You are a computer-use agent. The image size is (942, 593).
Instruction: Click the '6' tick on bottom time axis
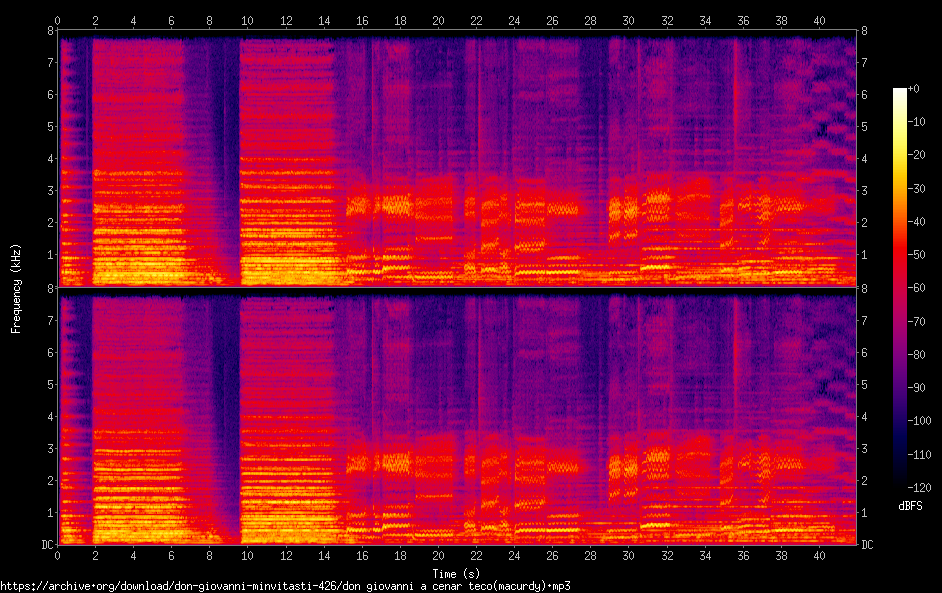171,556
